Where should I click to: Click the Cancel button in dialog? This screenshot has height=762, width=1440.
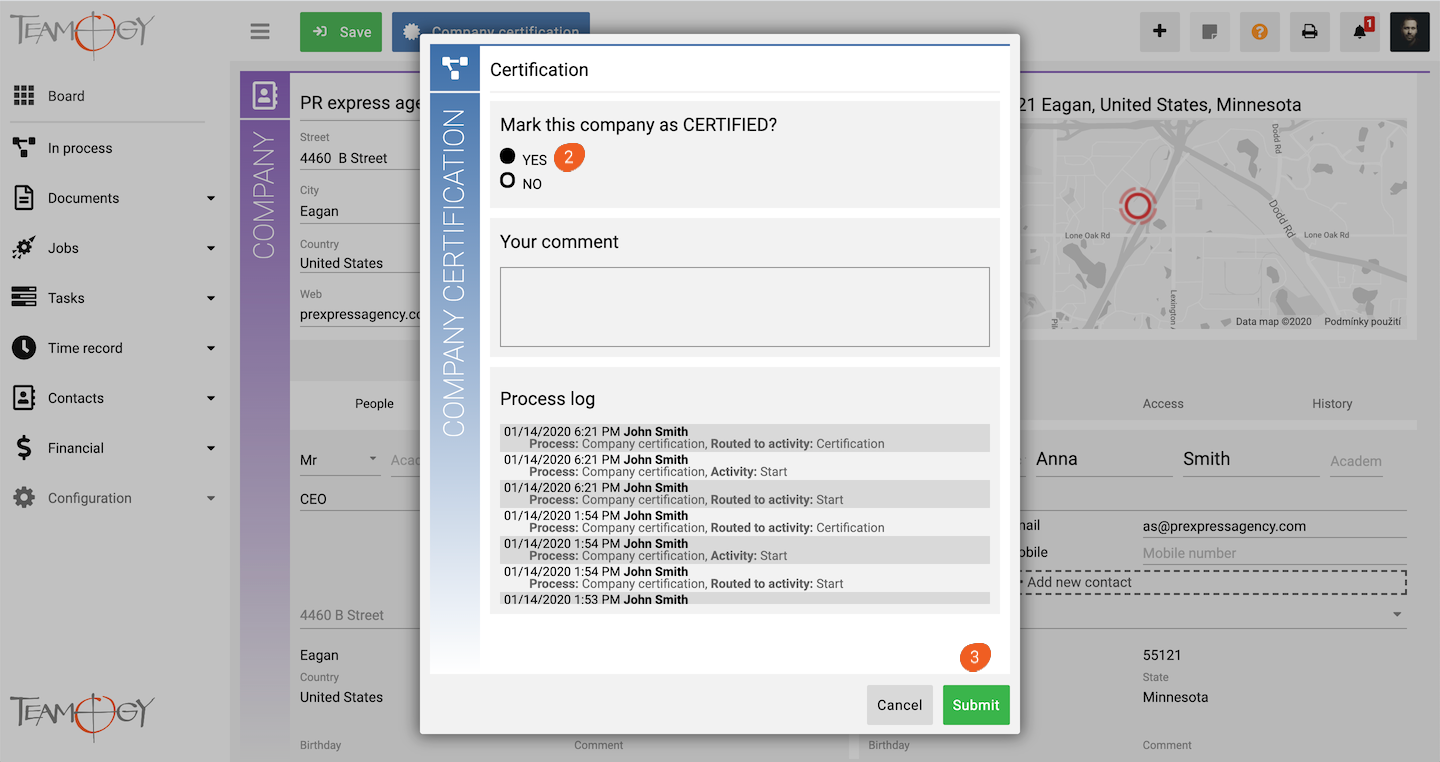[900, 705]
